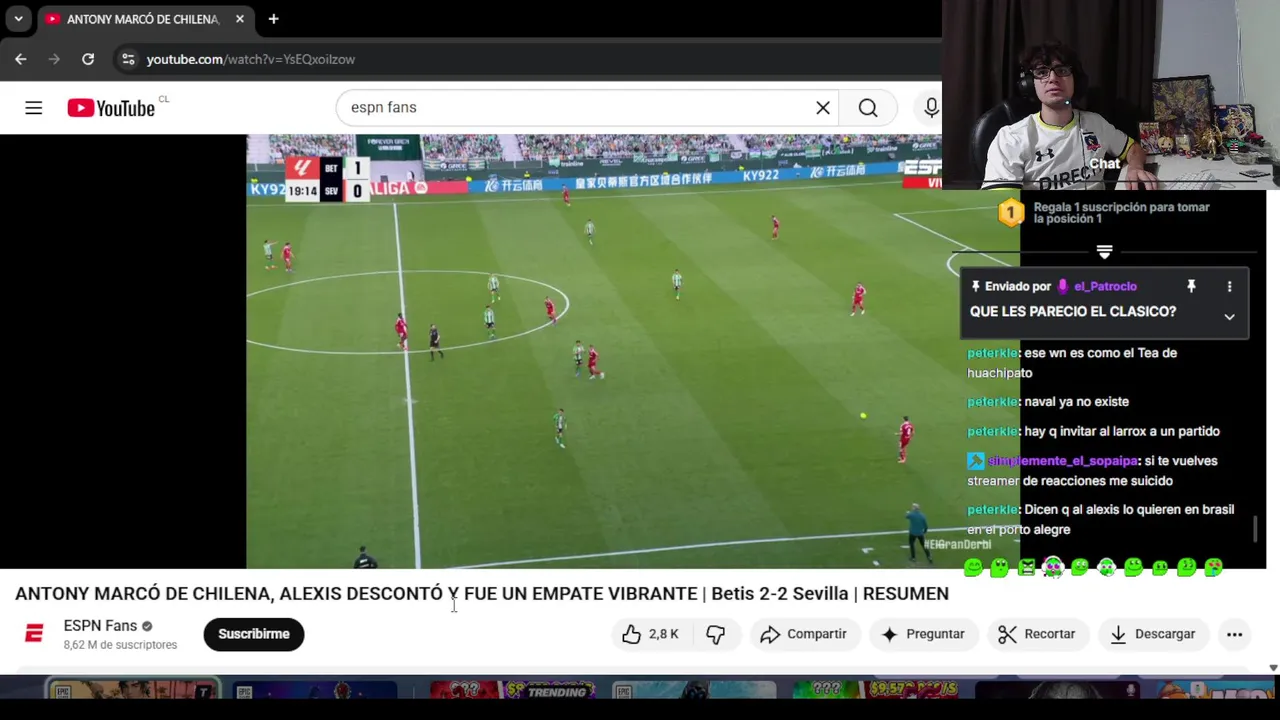Subscribe to ESPN Fans channel
Viewport: 1280px width, 720px height.
[x=254, y=634]
